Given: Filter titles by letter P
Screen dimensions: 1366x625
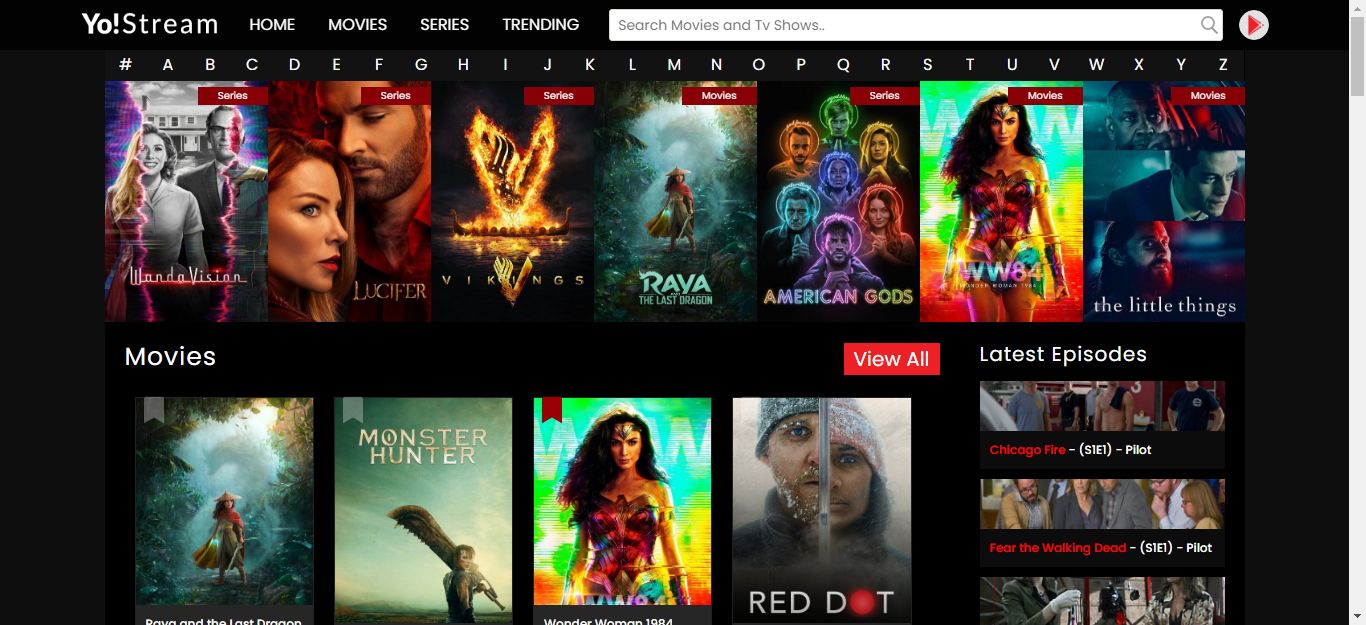Looking at the screenshot, I should (801, 64).
